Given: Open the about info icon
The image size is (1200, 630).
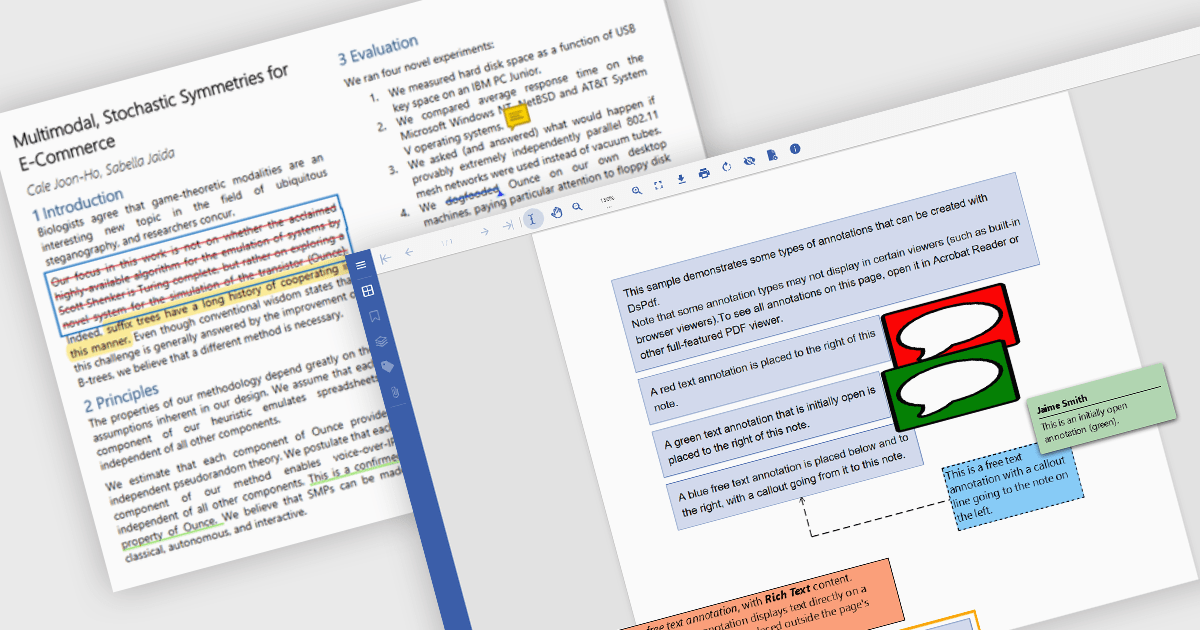Looking at the screenshot, I should 795,148.
